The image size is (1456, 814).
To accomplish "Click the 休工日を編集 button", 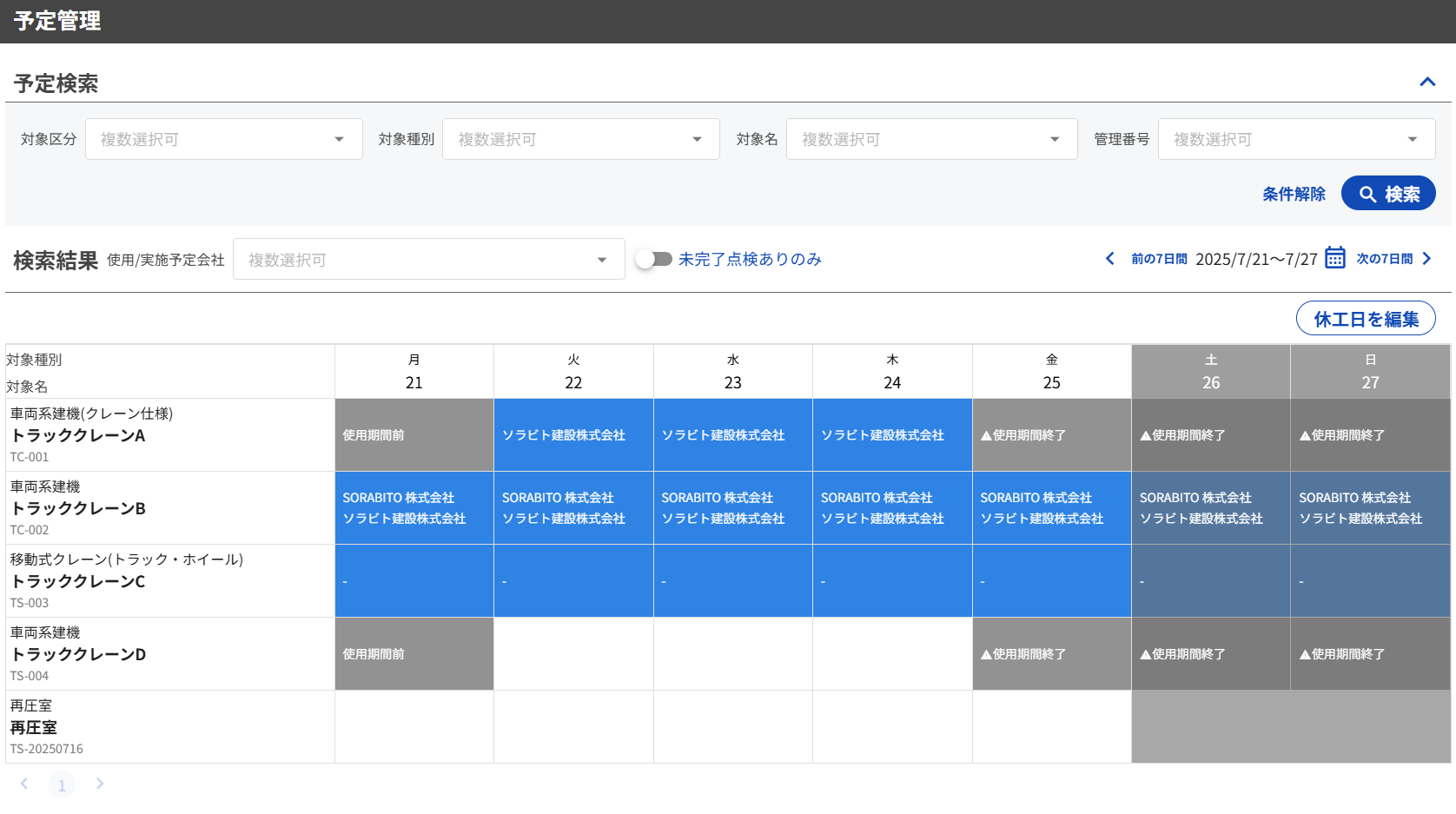I will pos(1365,319).
